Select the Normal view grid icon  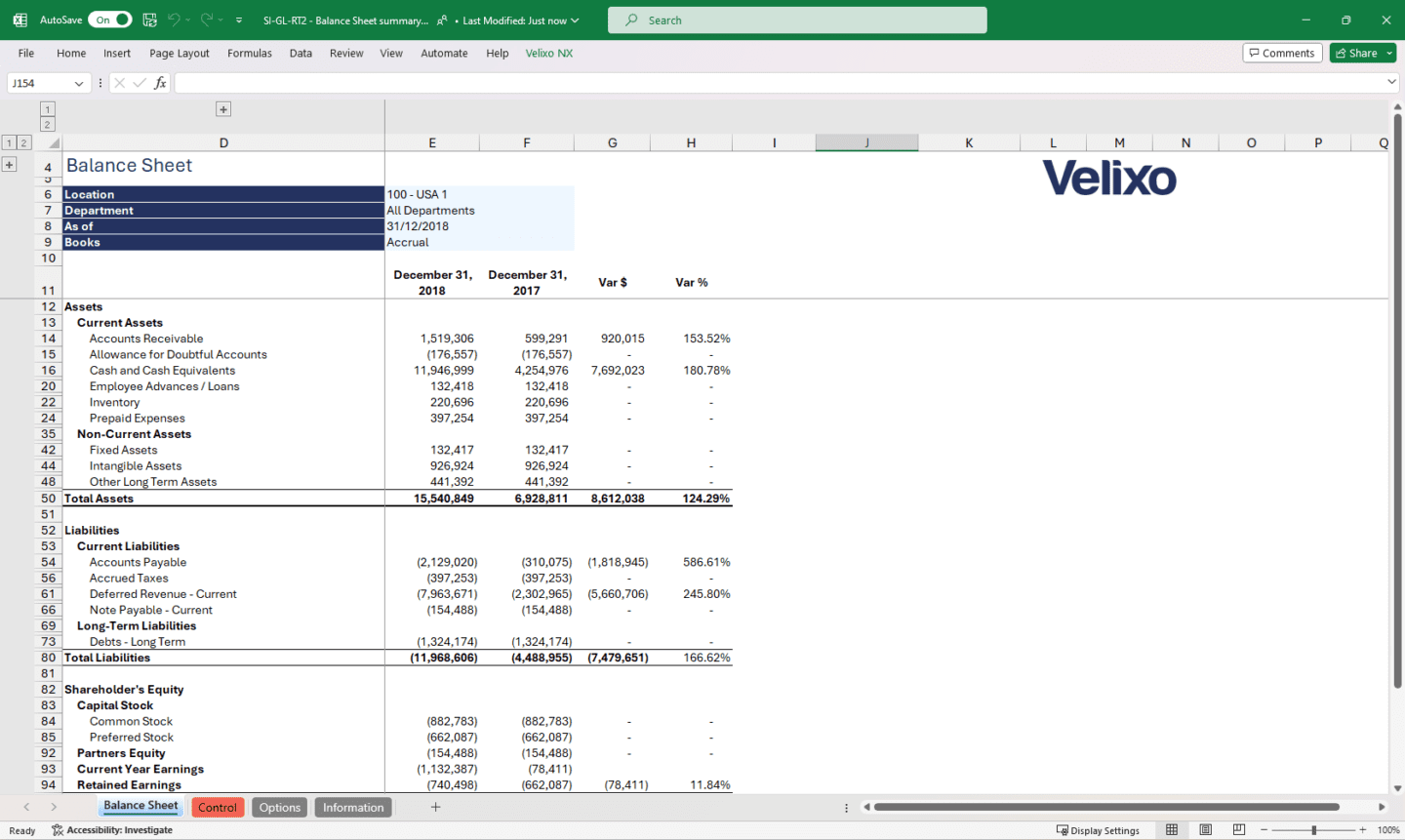[1171, 829]
